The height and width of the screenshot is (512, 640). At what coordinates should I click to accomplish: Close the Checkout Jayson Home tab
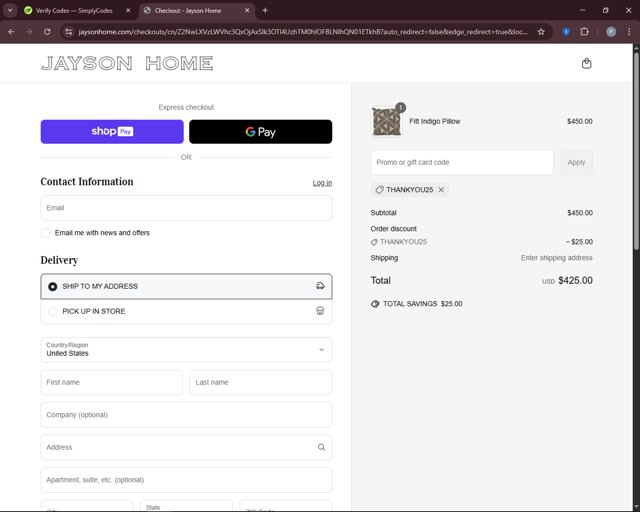tap(247, 11)
